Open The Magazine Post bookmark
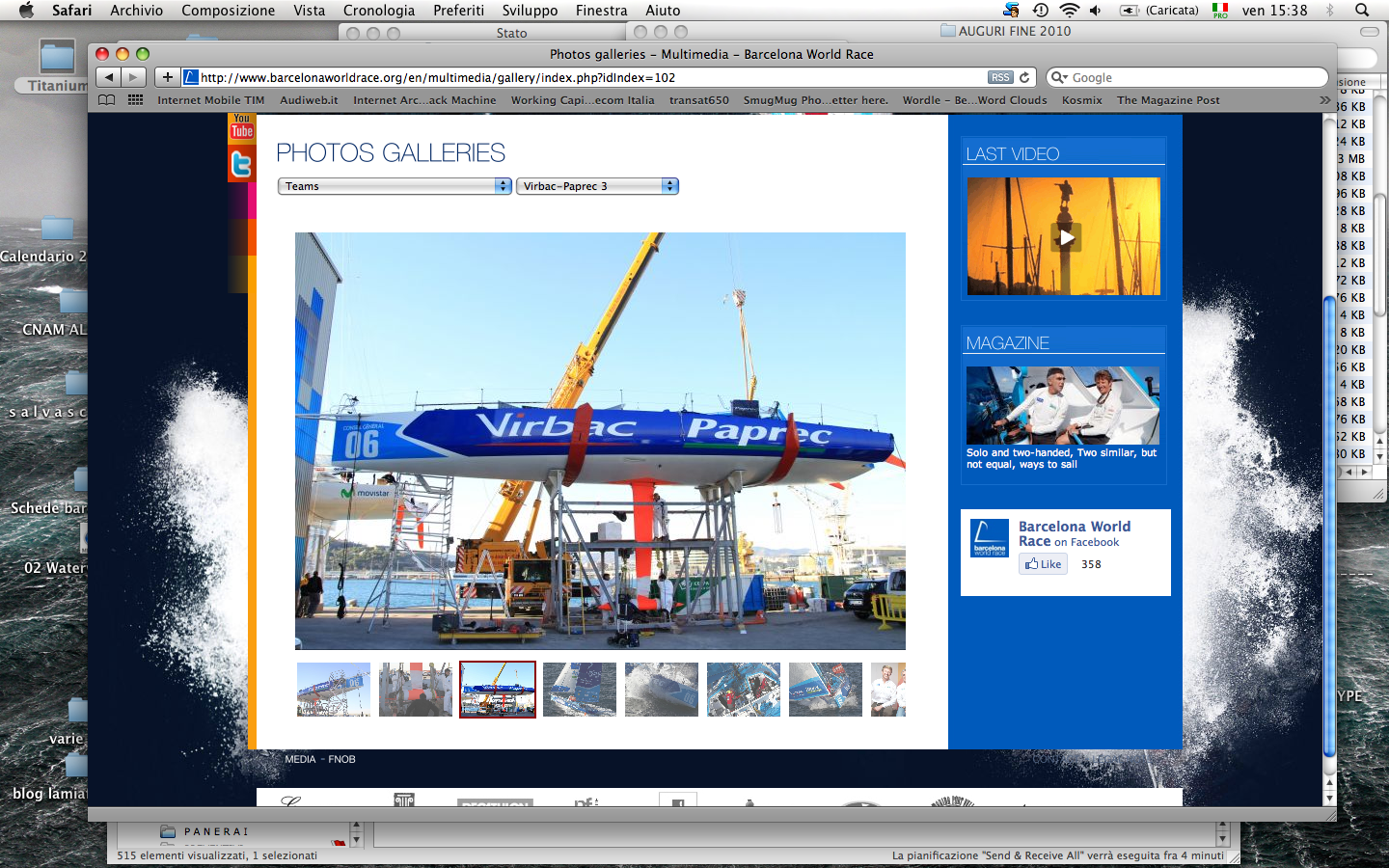Image resolution: width=1389 pixels, height=868 pixels. pyautogui.click(x=1168, y=99)
